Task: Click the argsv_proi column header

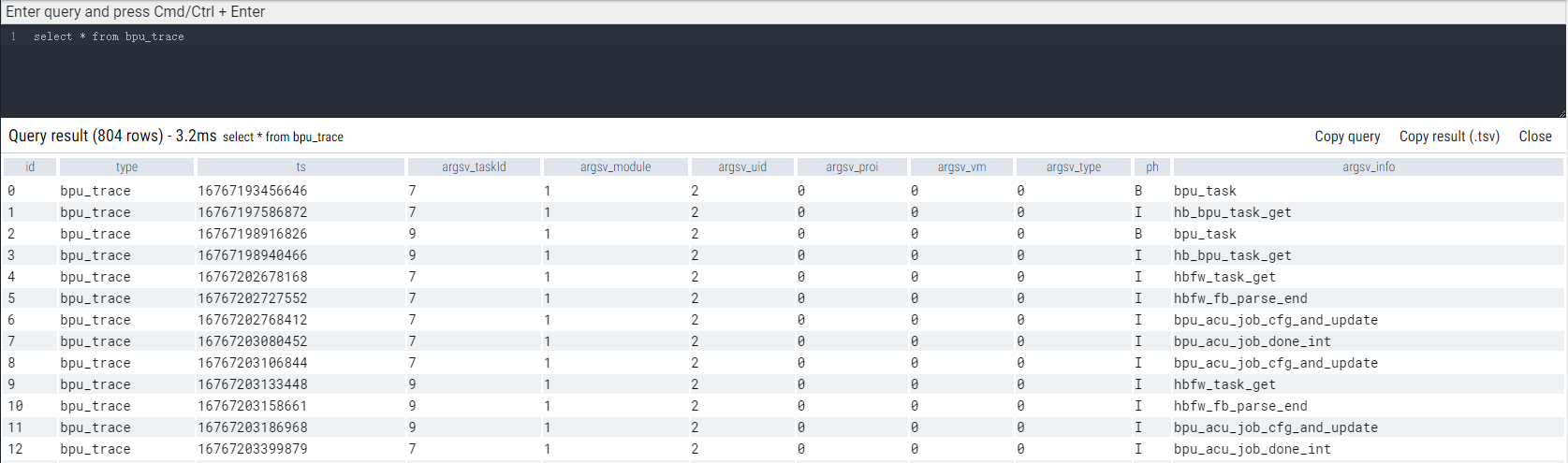Action: (x=852, y=167)
